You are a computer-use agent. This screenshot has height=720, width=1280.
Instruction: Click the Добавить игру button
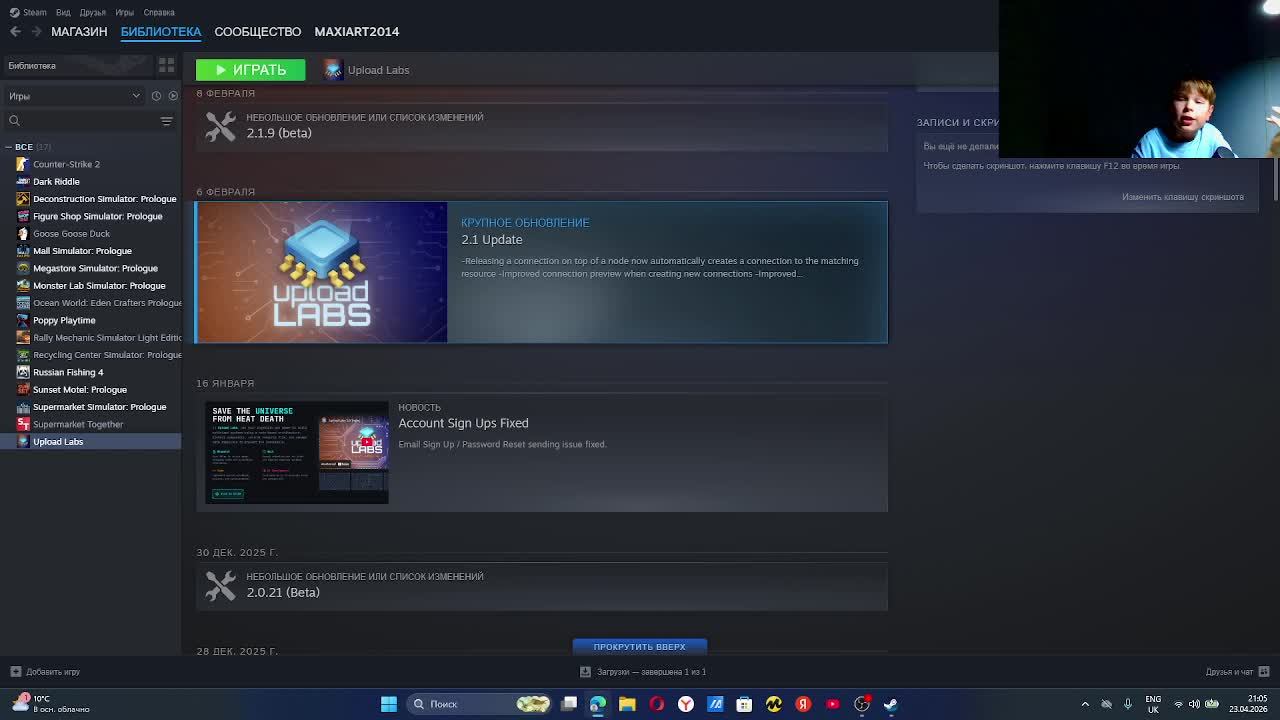coord(44,672)
